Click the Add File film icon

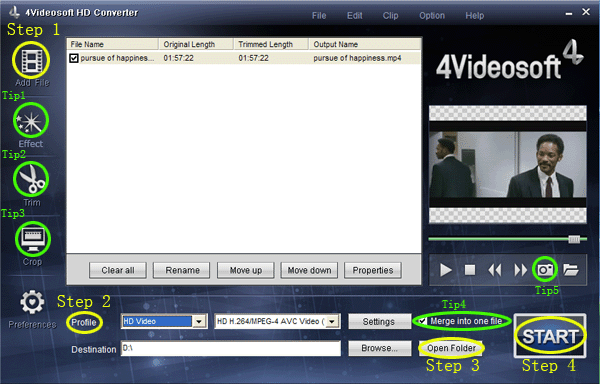(x=31, y=60)
